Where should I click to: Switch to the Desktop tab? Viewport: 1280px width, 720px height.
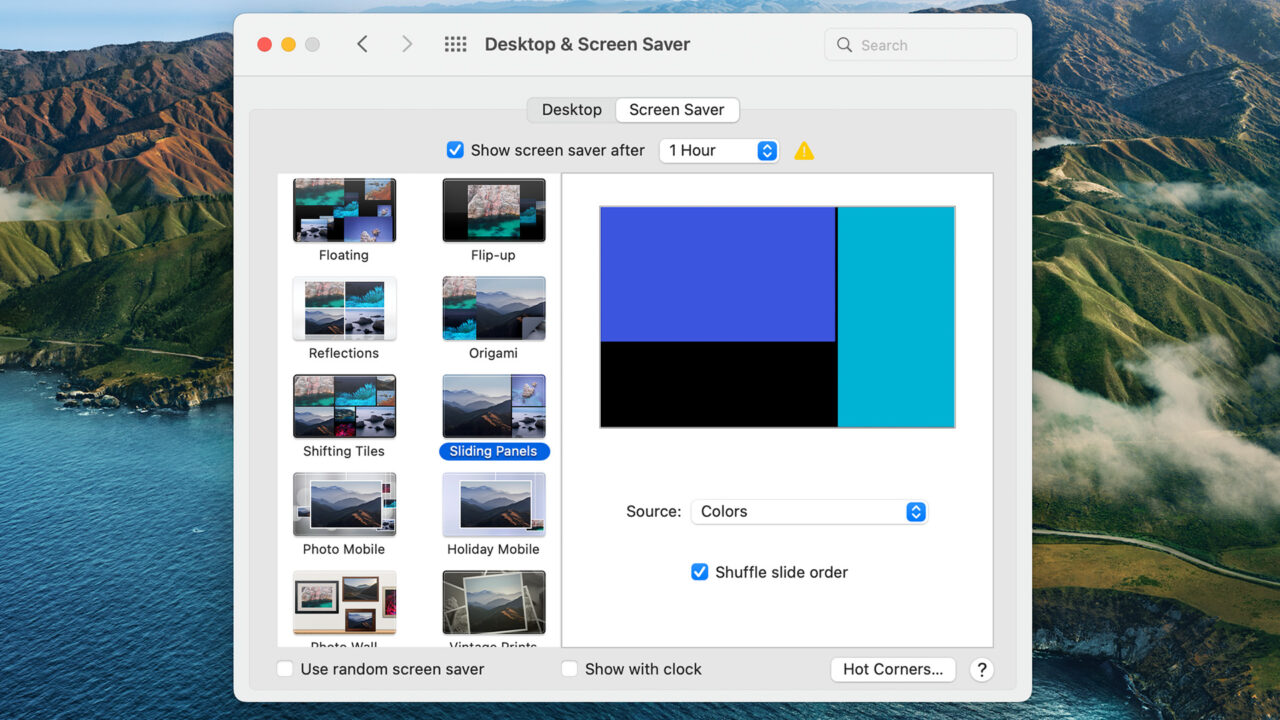click(571, 110)
